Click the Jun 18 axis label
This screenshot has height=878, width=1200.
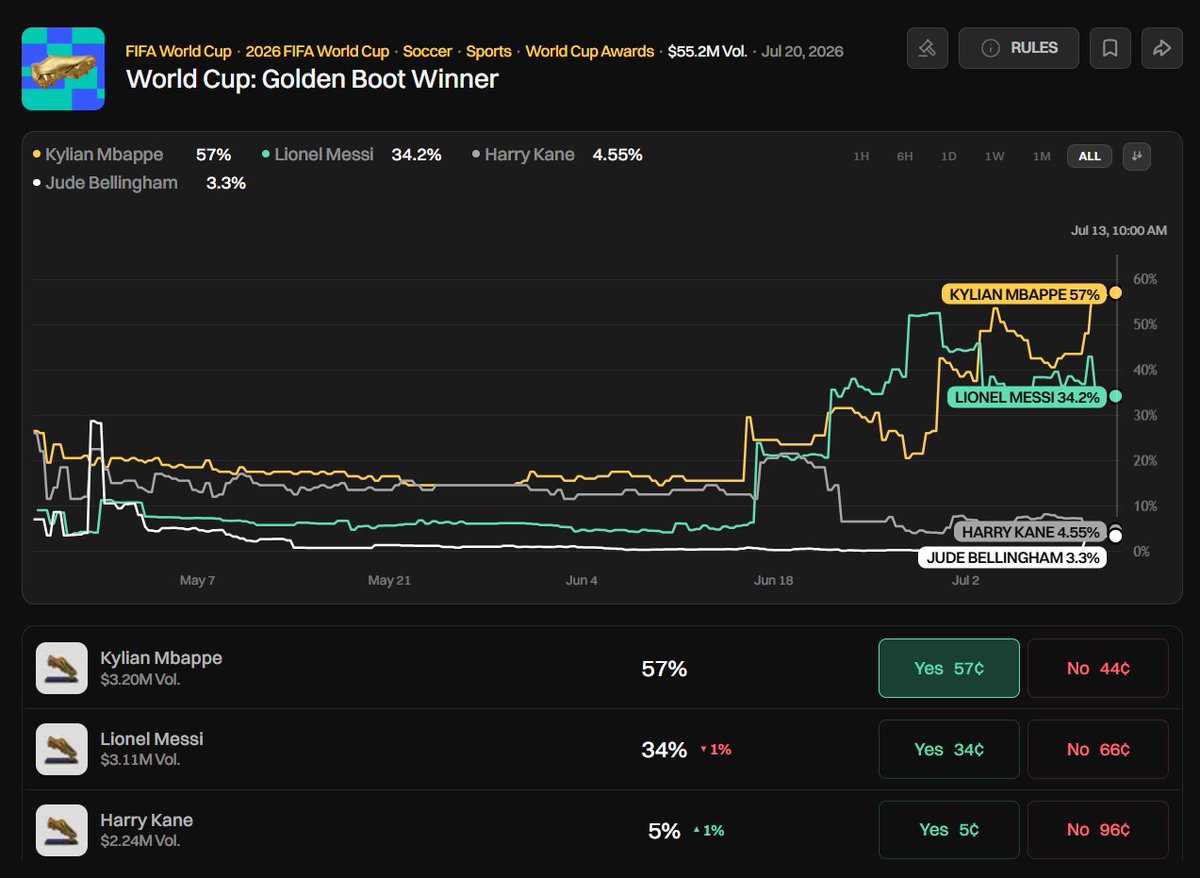pyautogui.click(x=774, y=580)
